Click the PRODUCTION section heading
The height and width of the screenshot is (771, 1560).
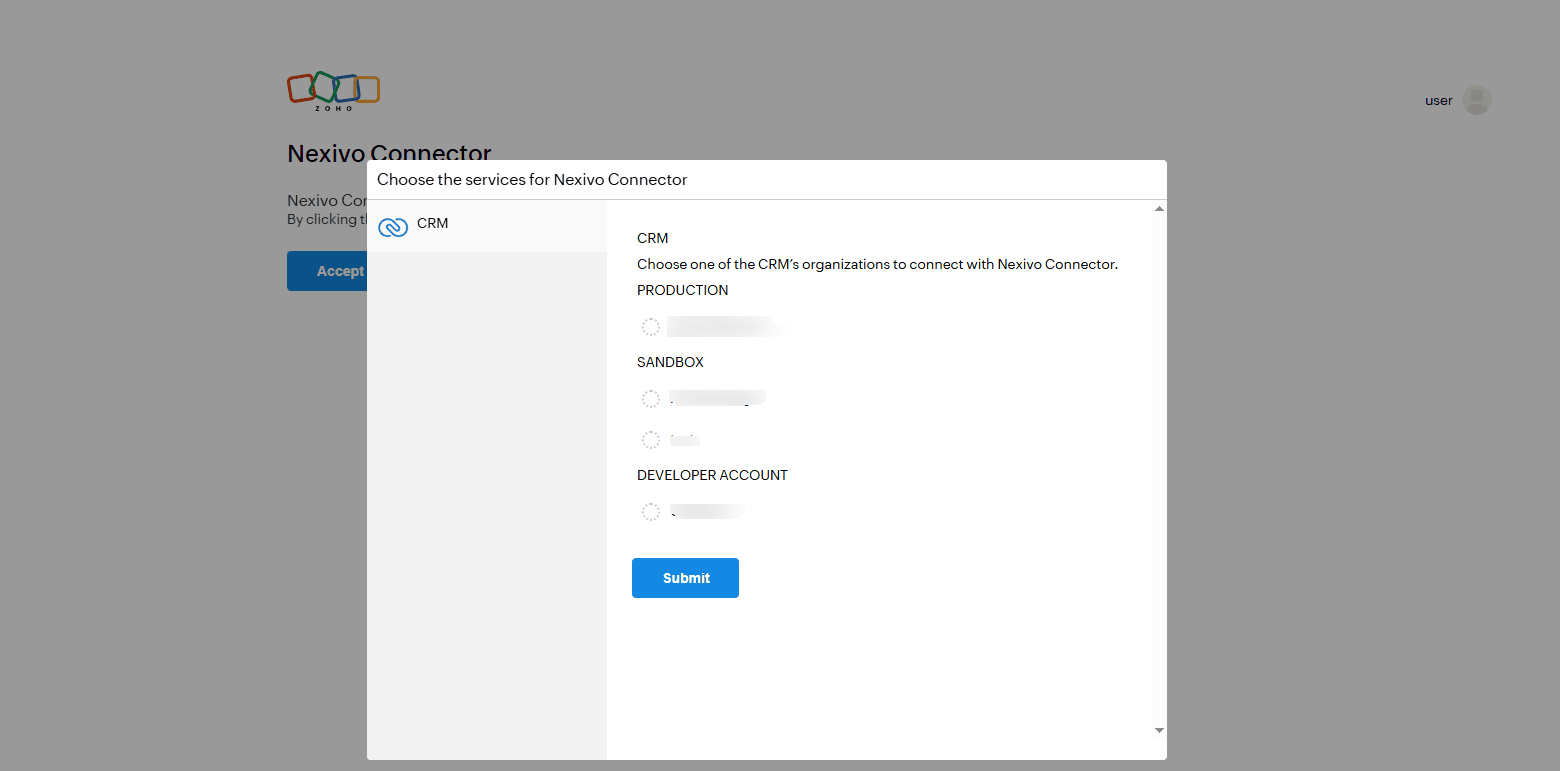(683, 290)
